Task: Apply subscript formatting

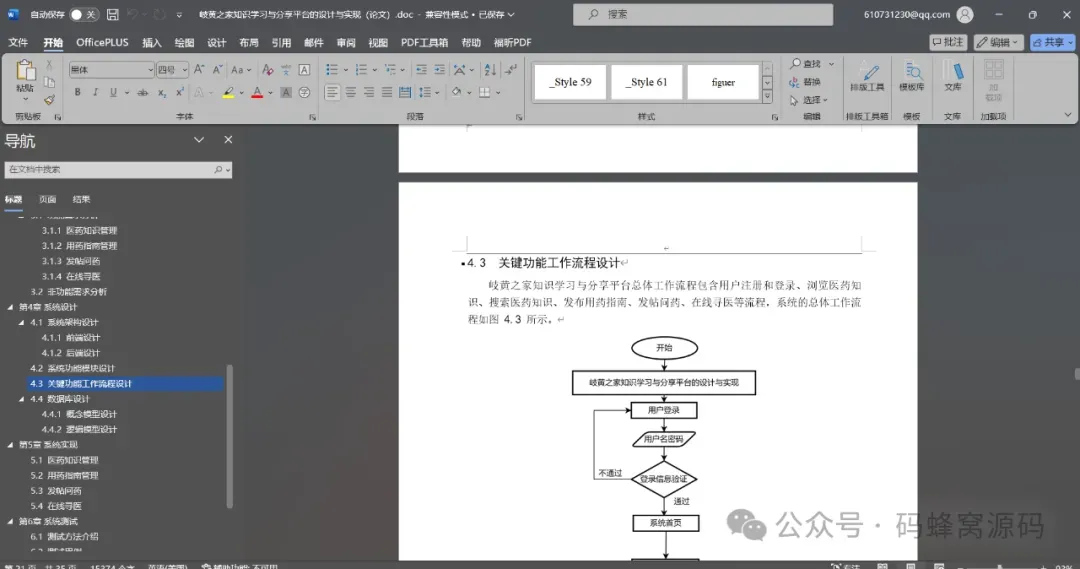Action: (162, 92)
